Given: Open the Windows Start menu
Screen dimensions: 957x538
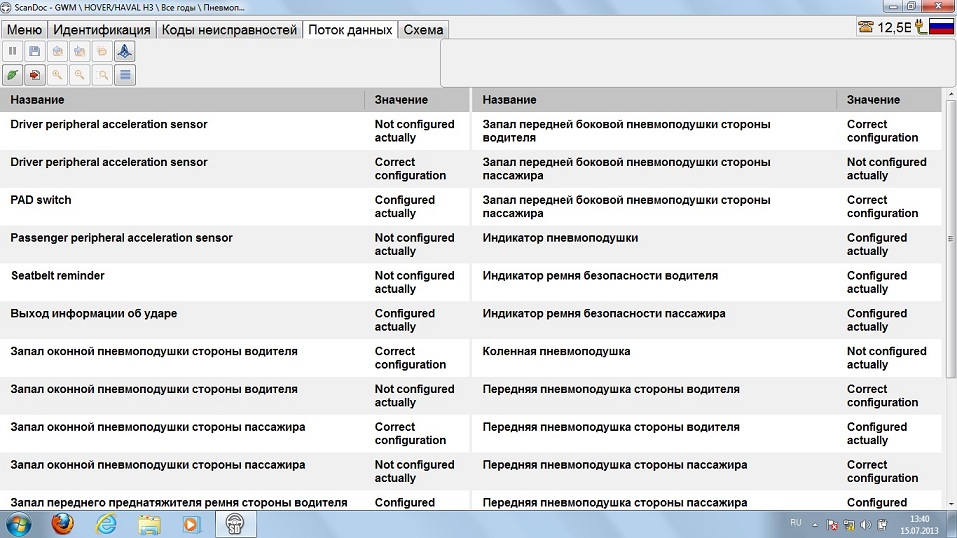Looking at the screenshot, I should (x=18, y=525).
